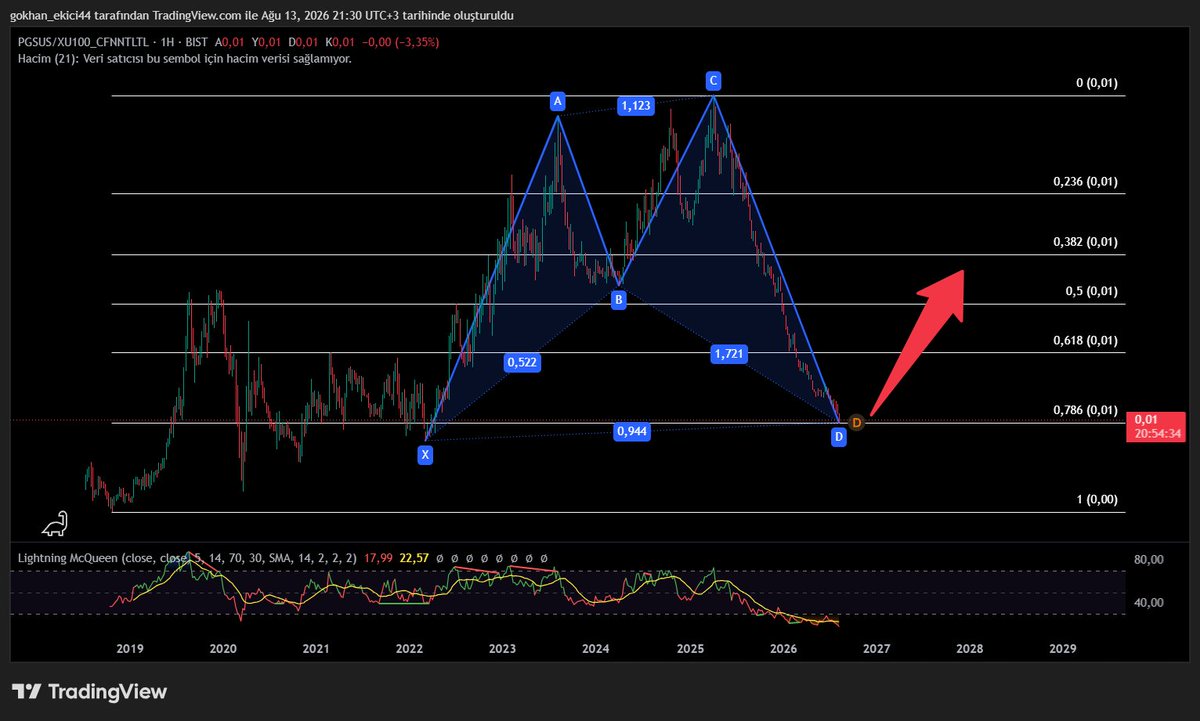Viewport: 1200px width, 721px height.
Task: Click the PGSUS/XU100_CFNNTLTL symbol title
Action: pyautogui.click(x=83, y=43)
